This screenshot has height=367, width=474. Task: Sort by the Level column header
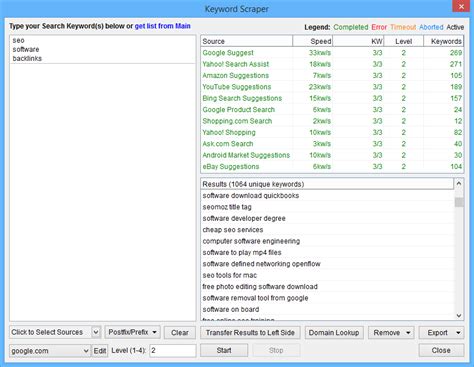click(404, 41)
